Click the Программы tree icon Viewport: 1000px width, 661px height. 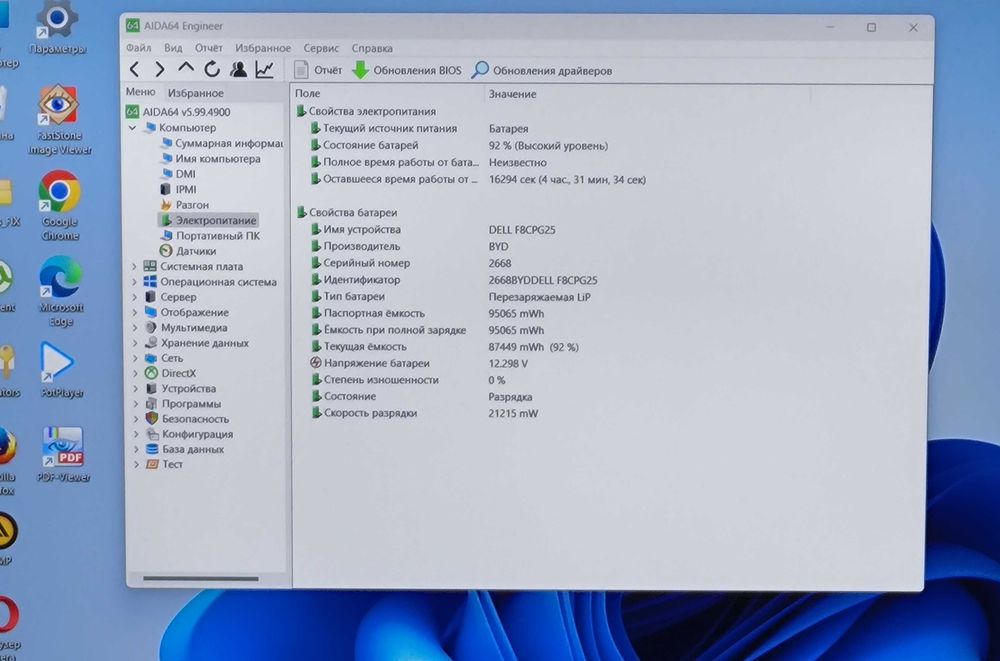coord(151,404)
